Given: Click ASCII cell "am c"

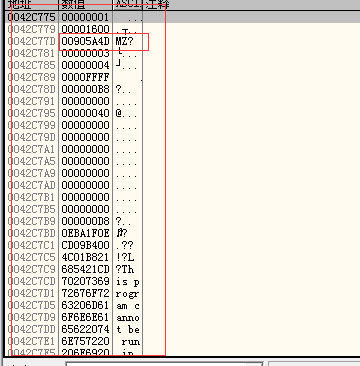Looking at the screenshot, I should point(127,306).
